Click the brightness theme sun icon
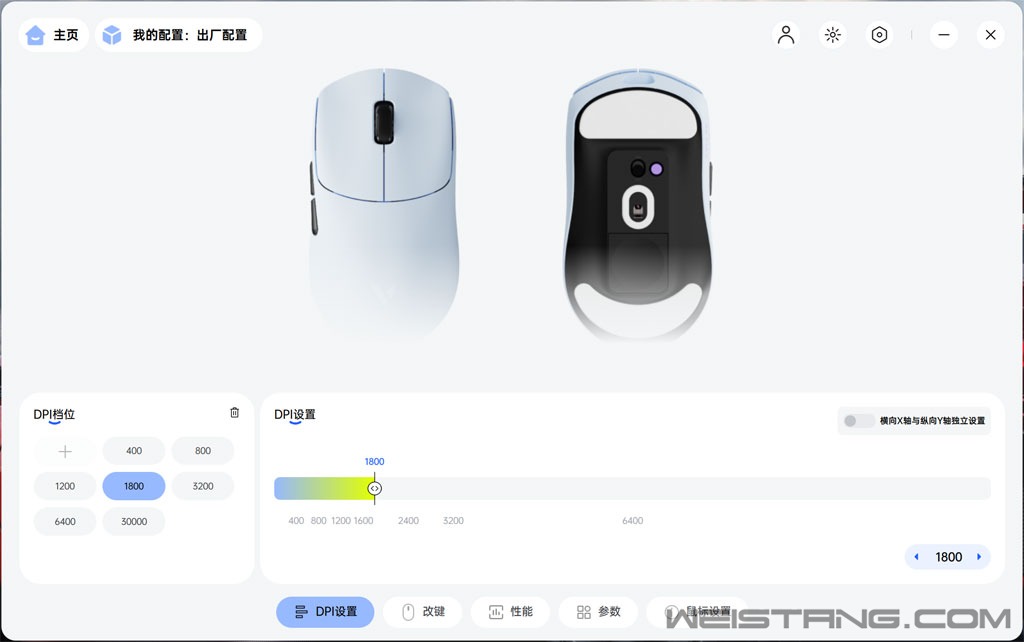 (x=833, y=35)
